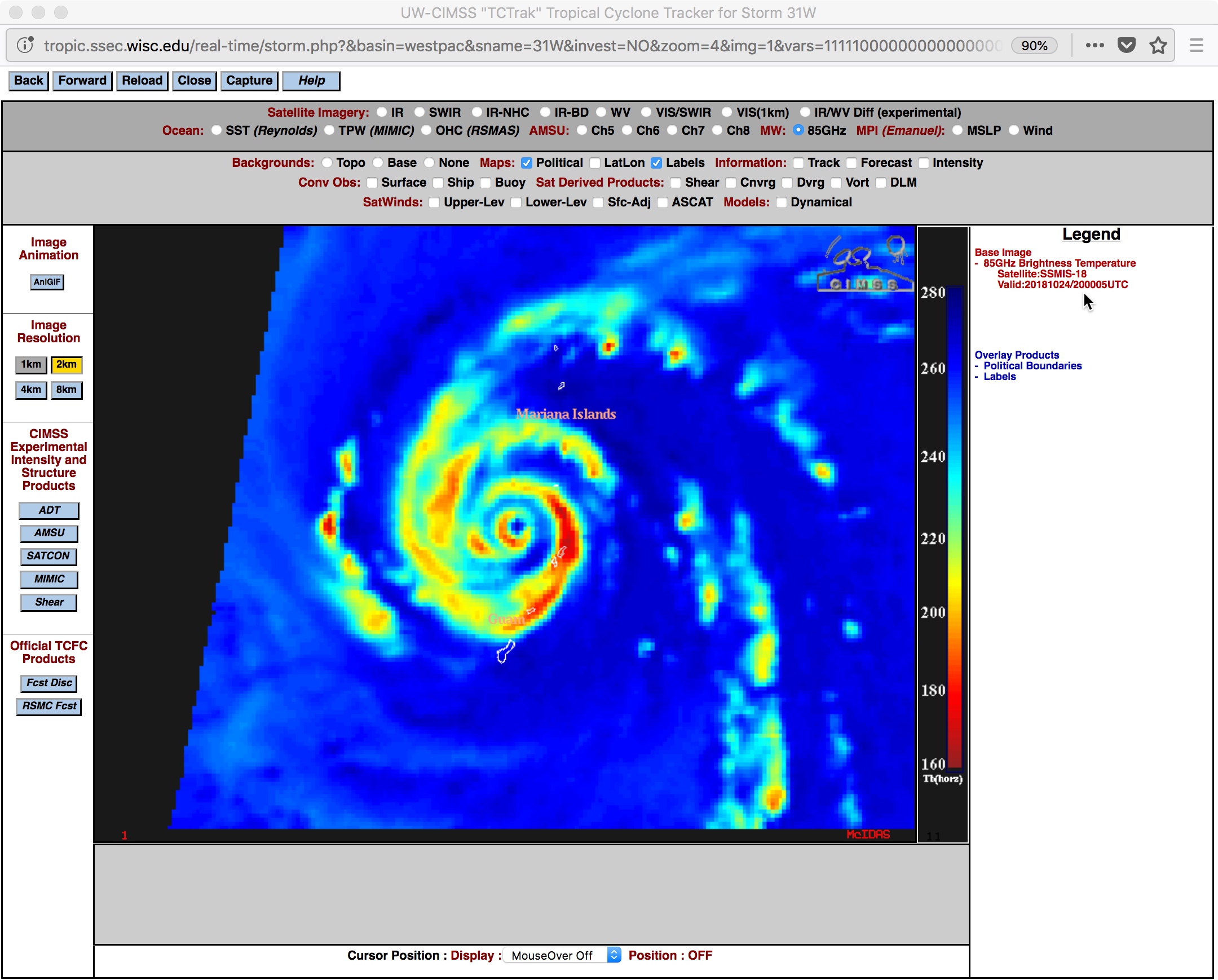This screenshot has width=1218, height=980.
Task: Enable the Shear derived product checkbox
Action: pos(676,183)
